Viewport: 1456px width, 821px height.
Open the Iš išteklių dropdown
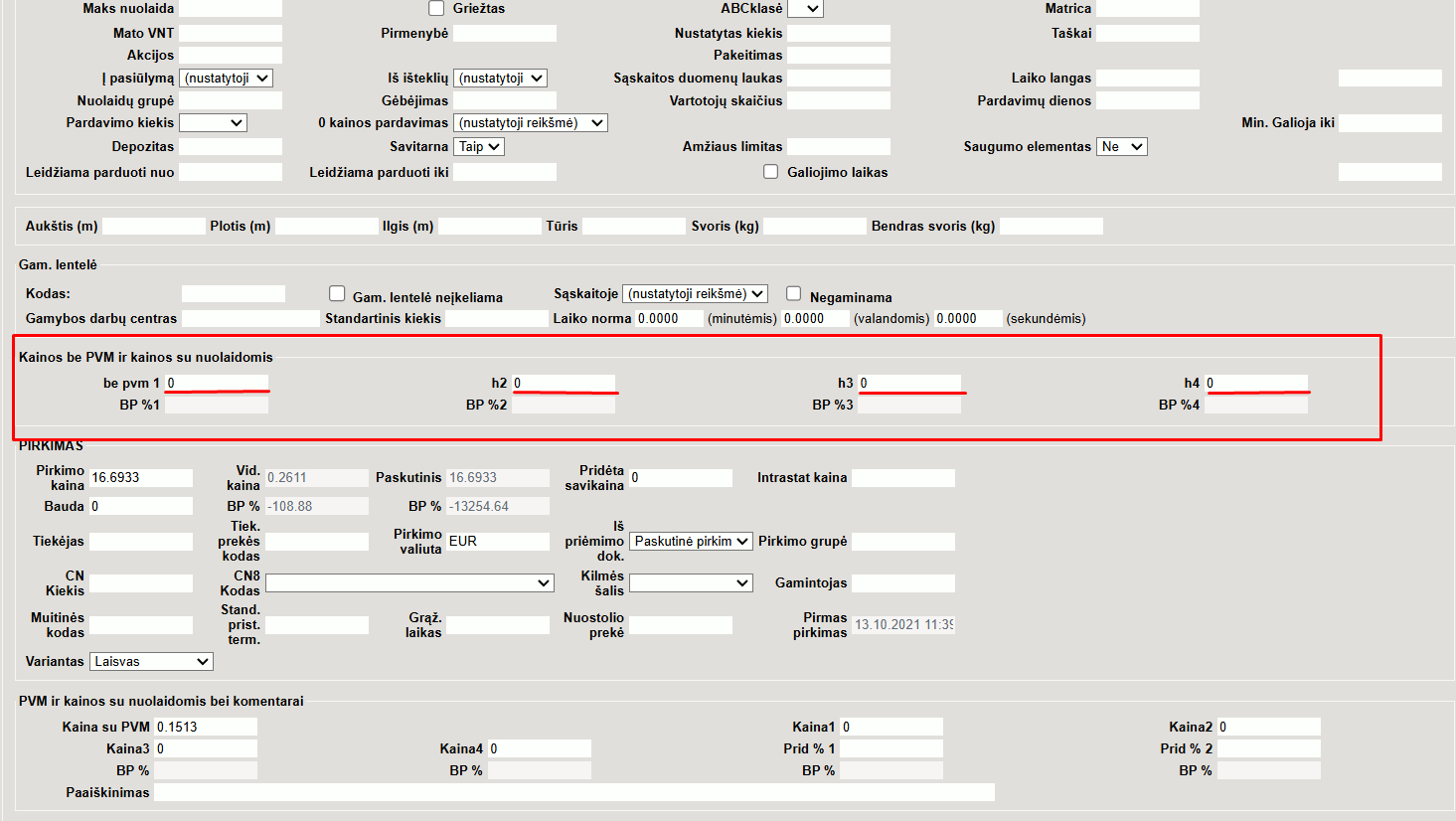pyautogui.click(x=500, y=78)
